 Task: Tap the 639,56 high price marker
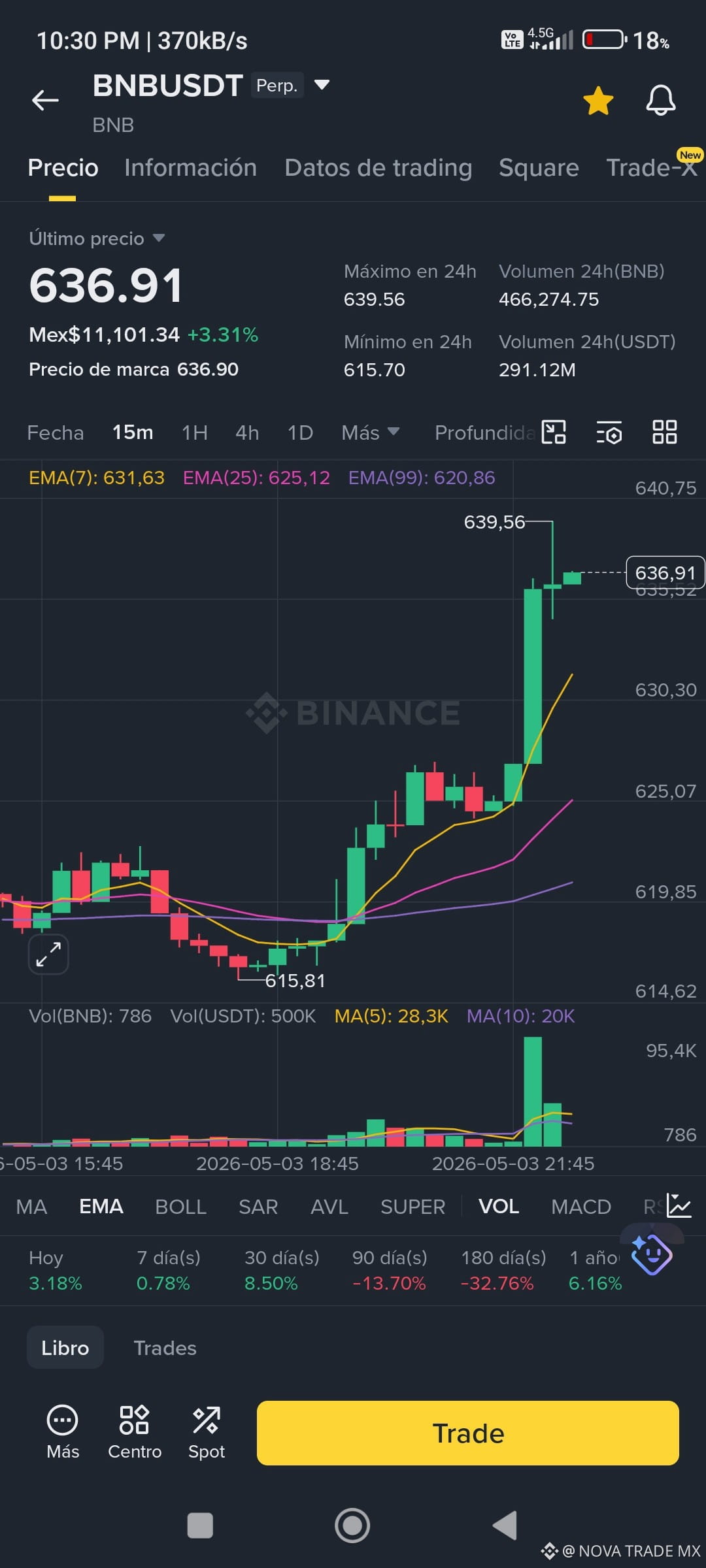(494, 522)
